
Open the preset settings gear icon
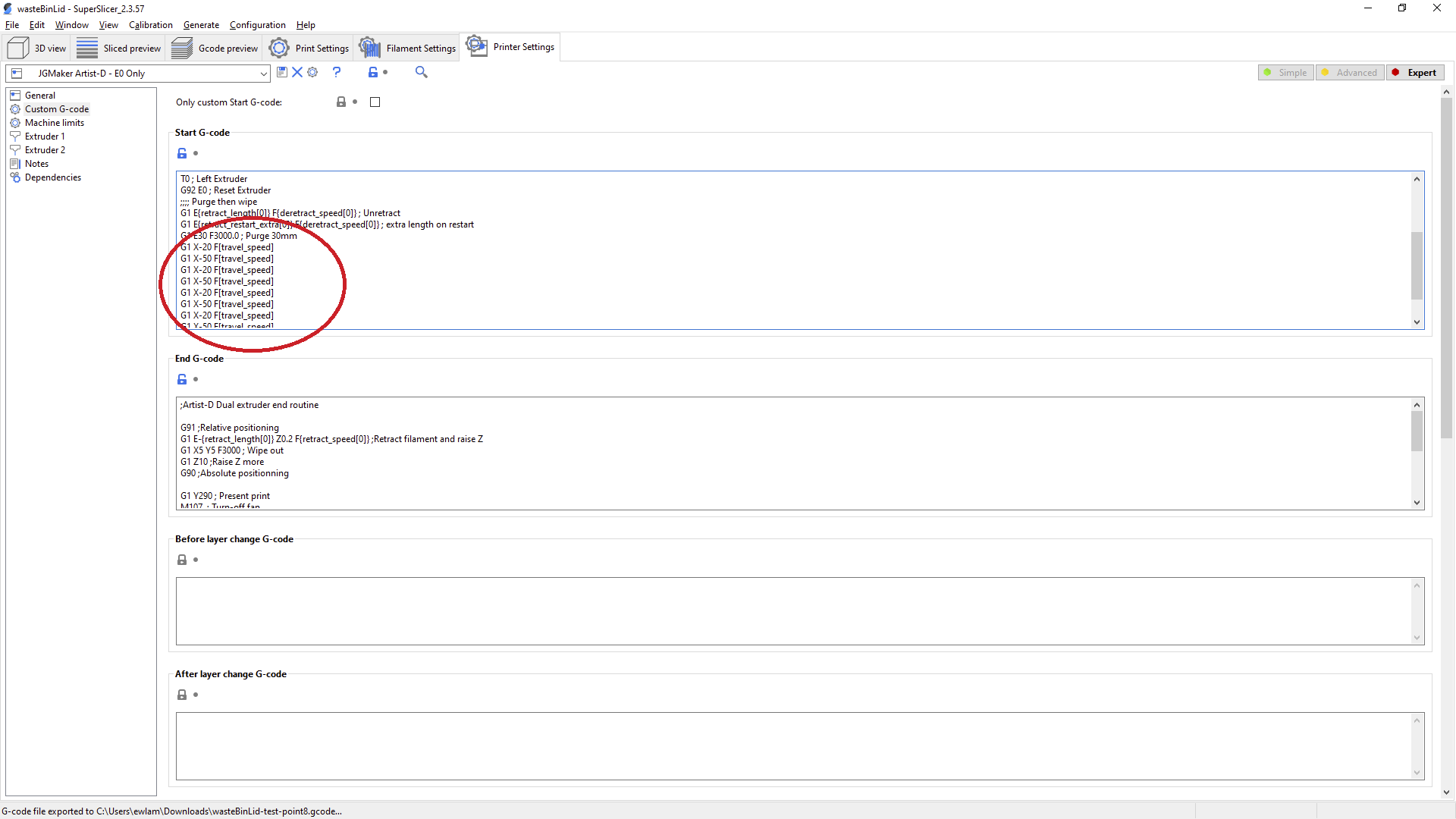[312, 72]
